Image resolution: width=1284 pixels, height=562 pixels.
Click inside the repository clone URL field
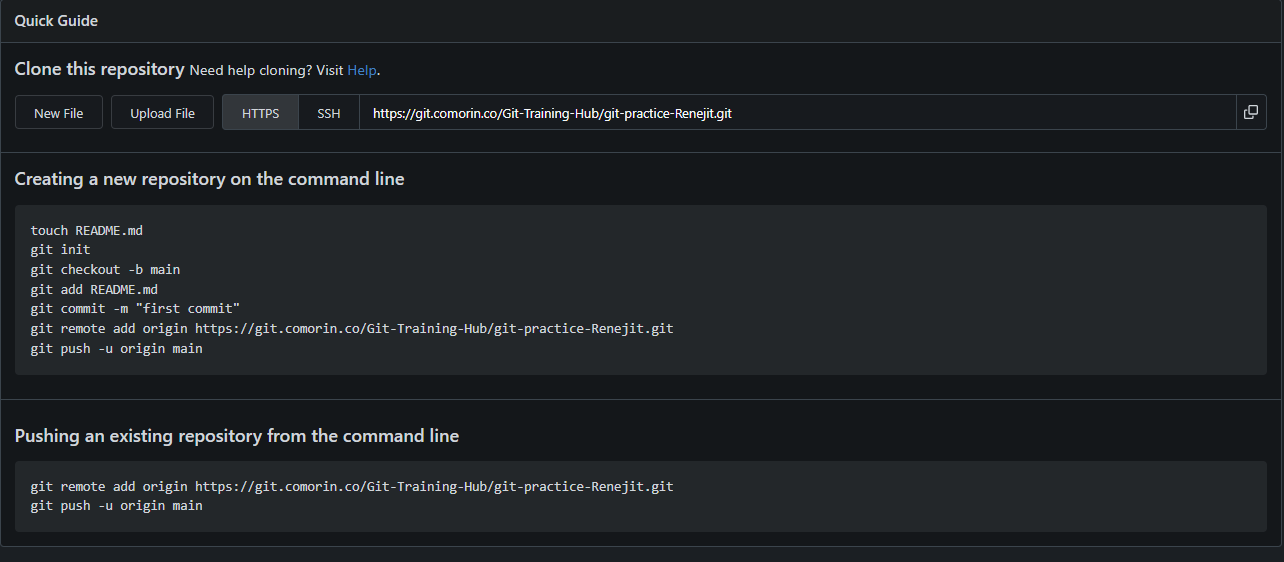click(790, 113)
